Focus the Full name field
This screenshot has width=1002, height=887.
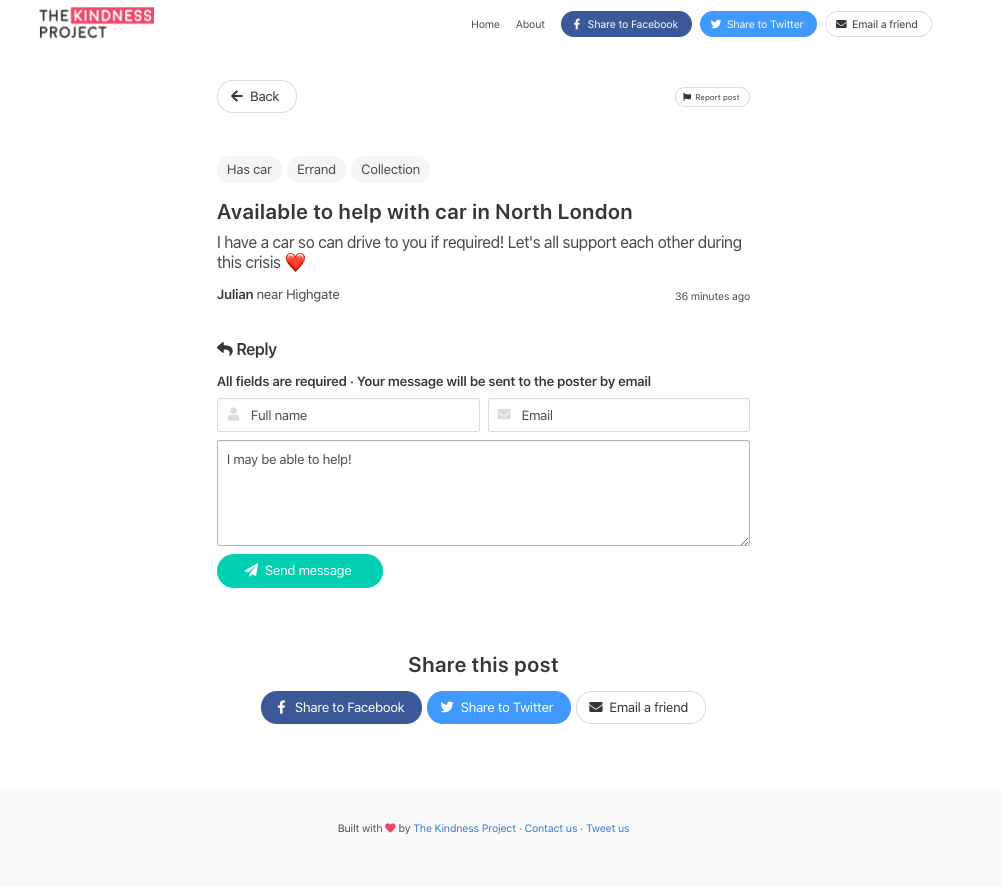point(348,415)
